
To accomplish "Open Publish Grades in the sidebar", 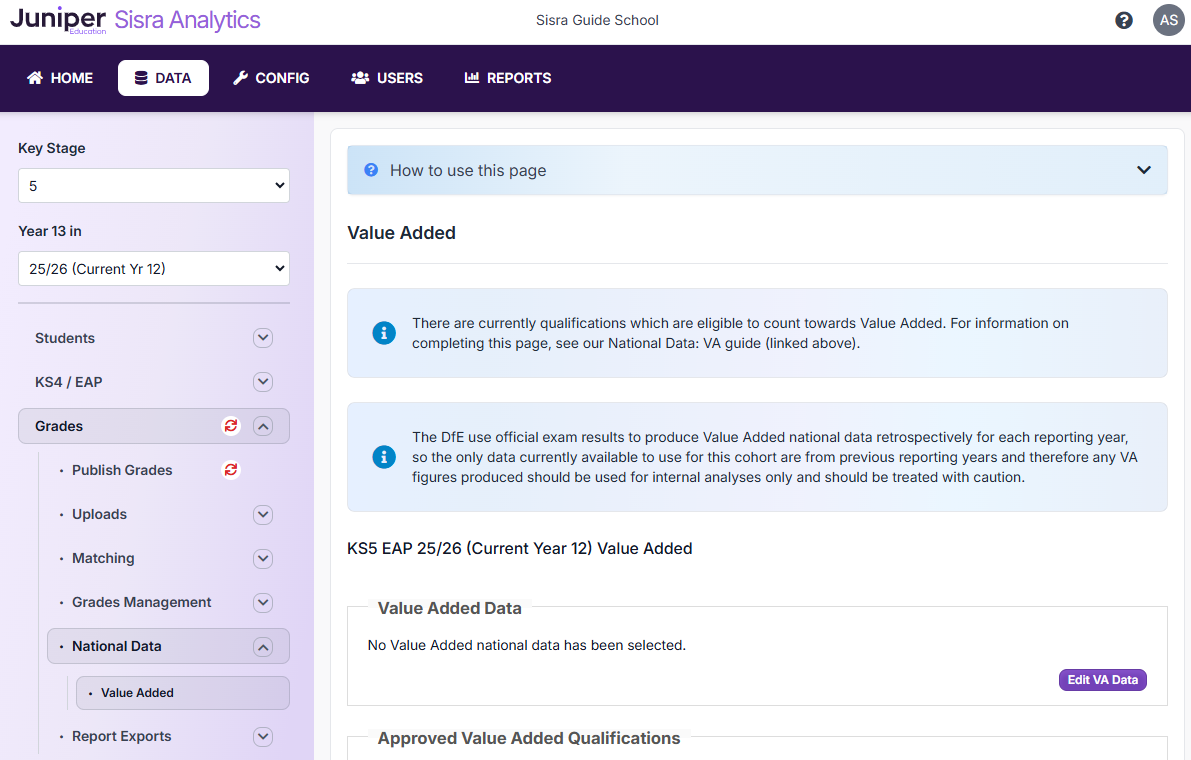I will click(122, 470).
